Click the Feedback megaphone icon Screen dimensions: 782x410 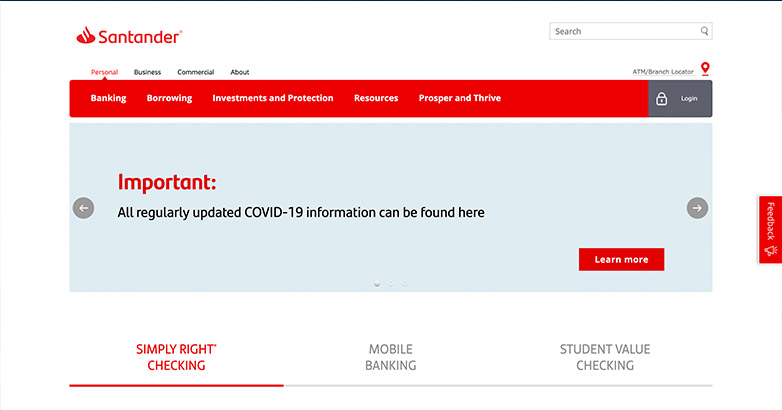pyautogui.click(x=771, y=250)
